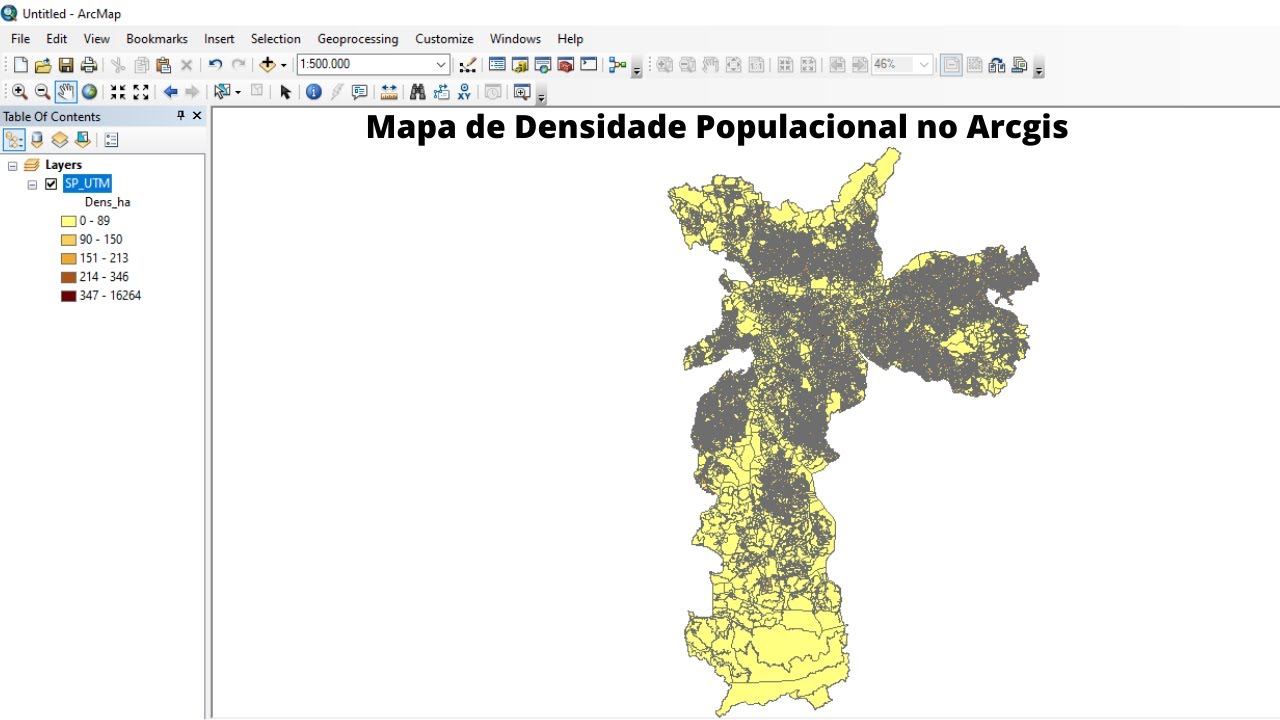Open the Bookmarks menu
This screenshot has height=720, width=1280.
[x=157, y=39]
